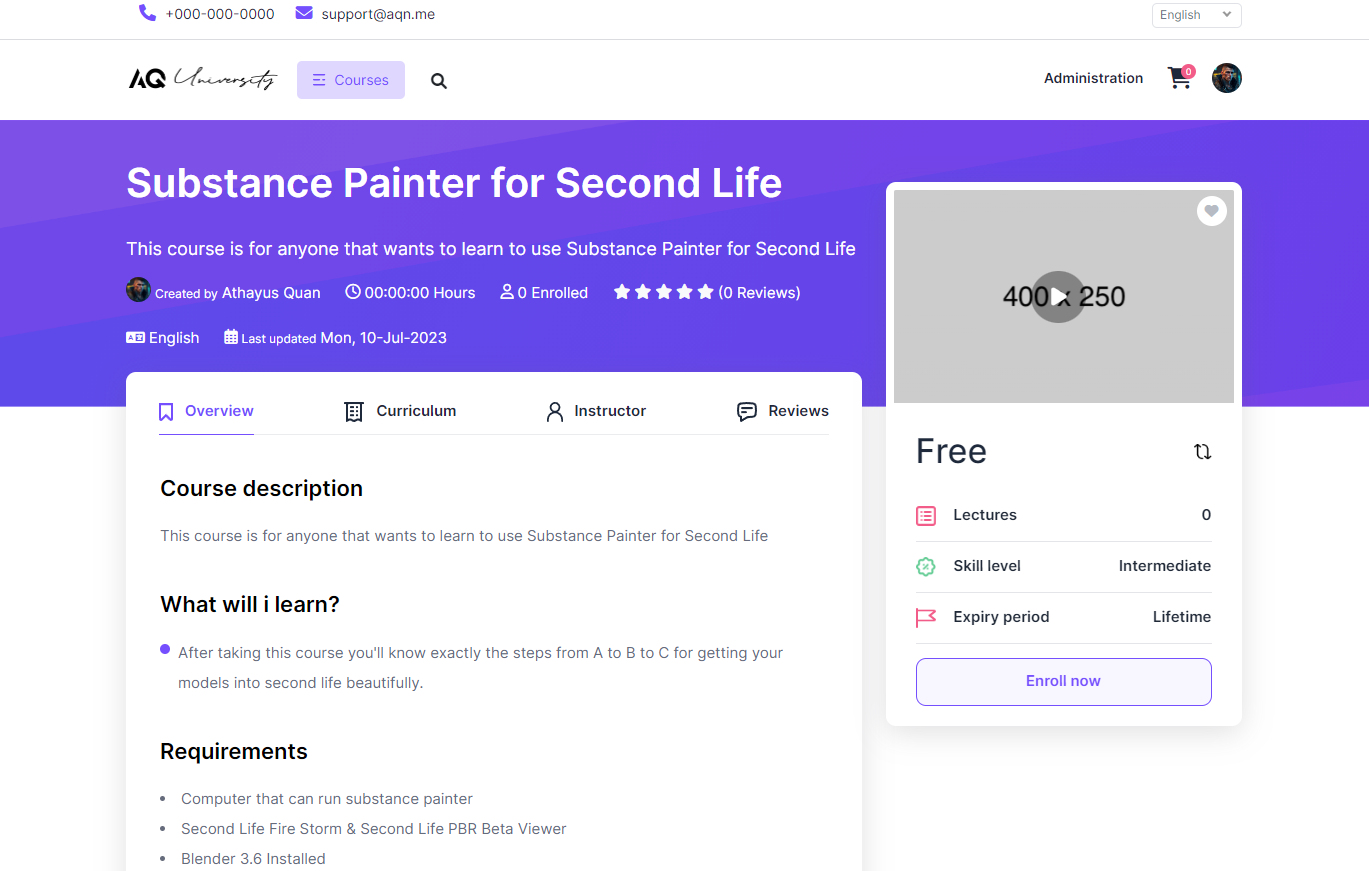Image resolution: width=1369 pixels, height=871 pixels.
Task: Open the search magnifier icon
Action: tap(439, 81)
